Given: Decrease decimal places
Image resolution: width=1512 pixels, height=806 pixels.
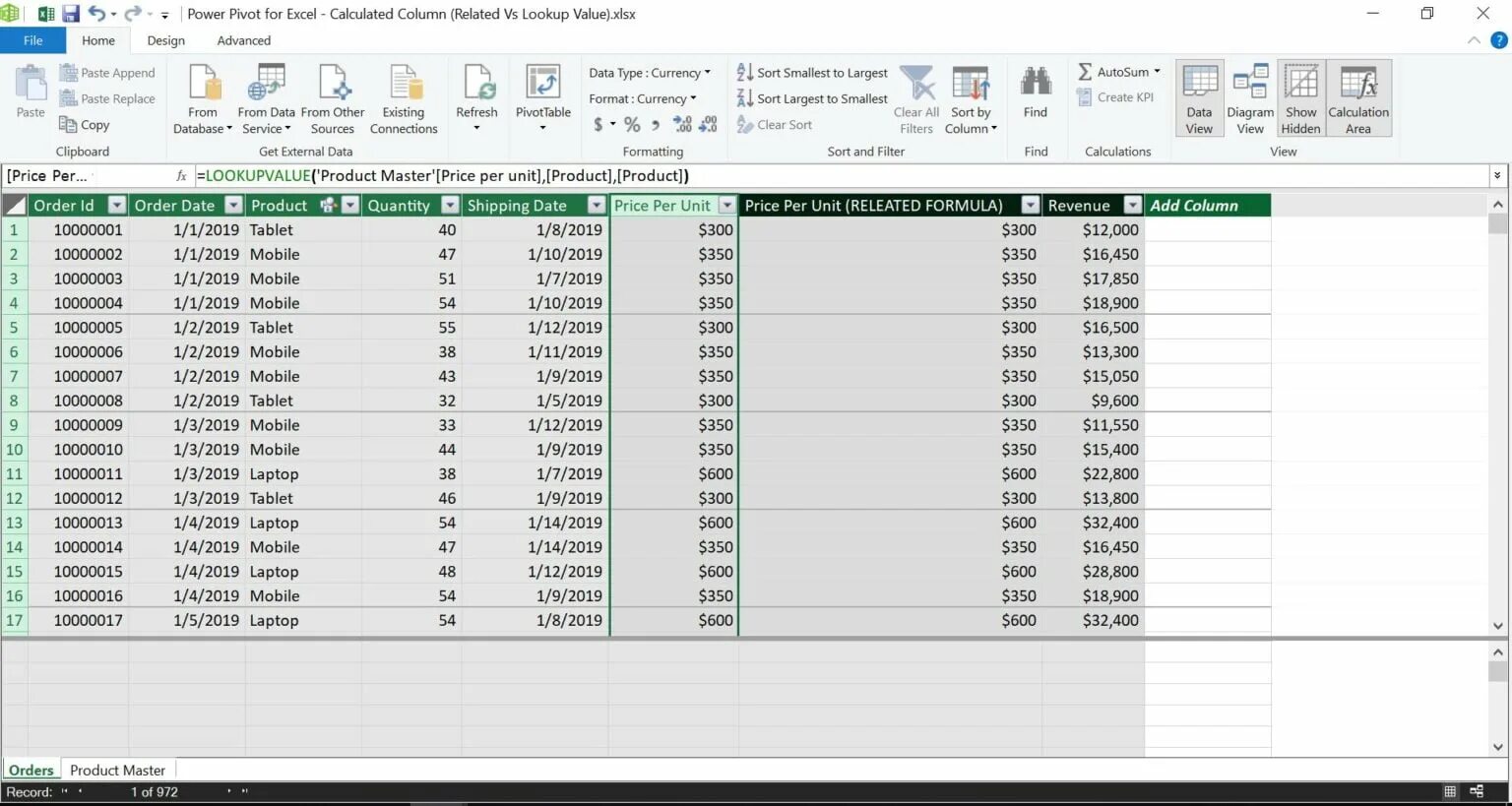Looking at the screenshot, I should tap(708, 125).
